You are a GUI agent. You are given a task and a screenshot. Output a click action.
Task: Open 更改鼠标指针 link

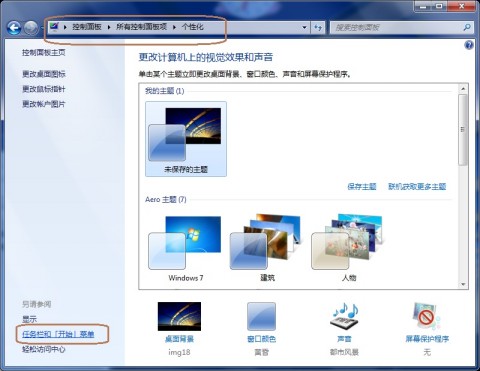tap(44, 89)
